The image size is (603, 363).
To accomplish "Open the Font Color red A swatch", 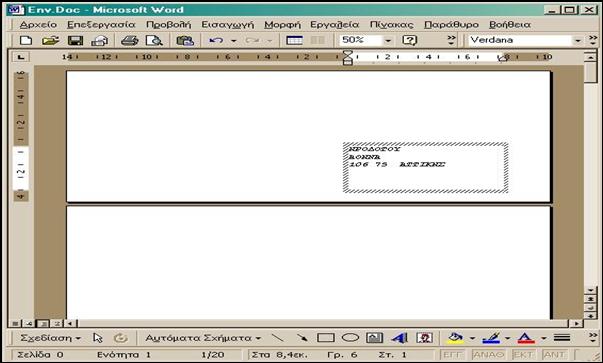I will point(526,338).
